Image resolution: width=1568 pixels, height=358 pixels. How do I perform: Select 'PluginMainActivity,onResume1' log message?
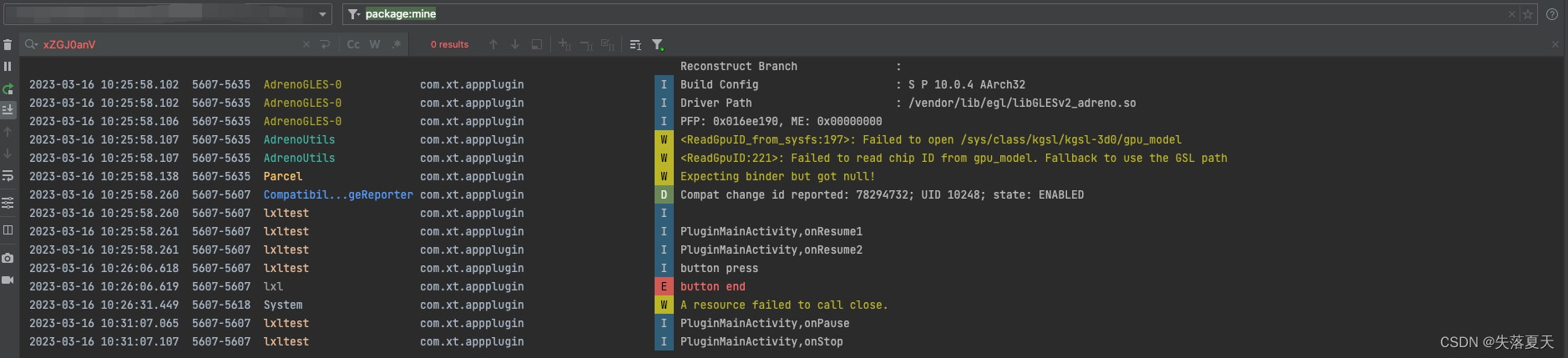coord(771,231)
